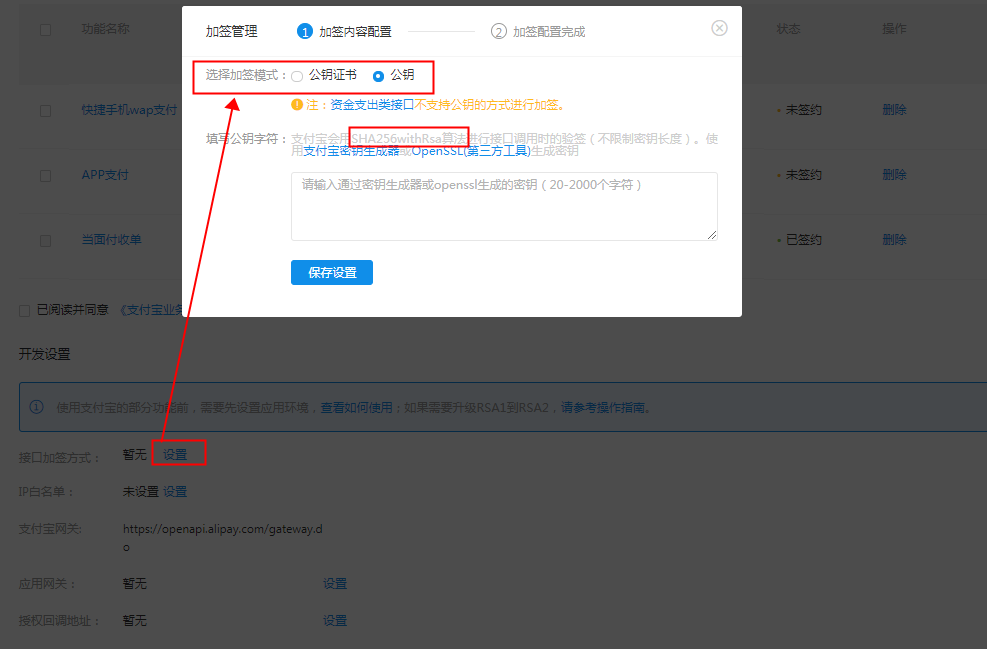Tick the checkbox for 快捷手机wap支付 row
The height and width of the screenshot is (649, 987).
coord(45,111)
